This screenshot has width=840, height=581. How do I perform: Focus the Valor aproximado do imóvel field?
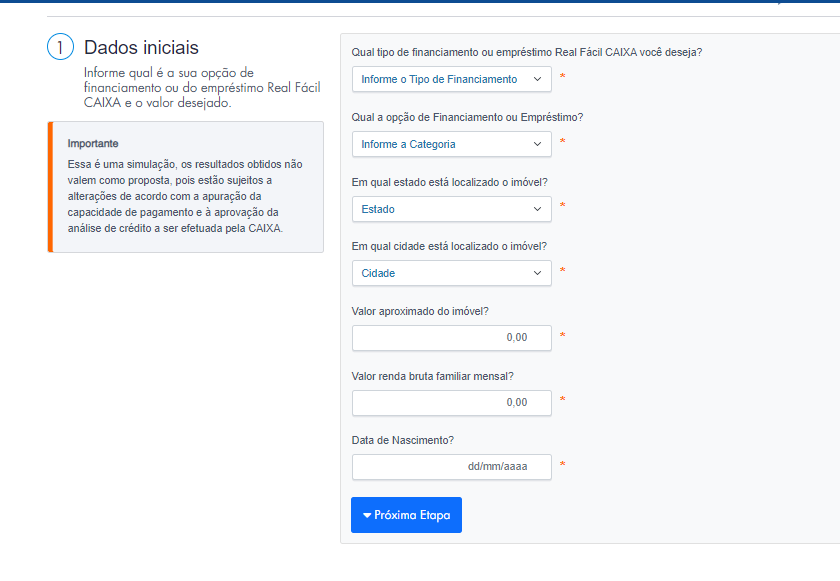click(x=452, y=338)
